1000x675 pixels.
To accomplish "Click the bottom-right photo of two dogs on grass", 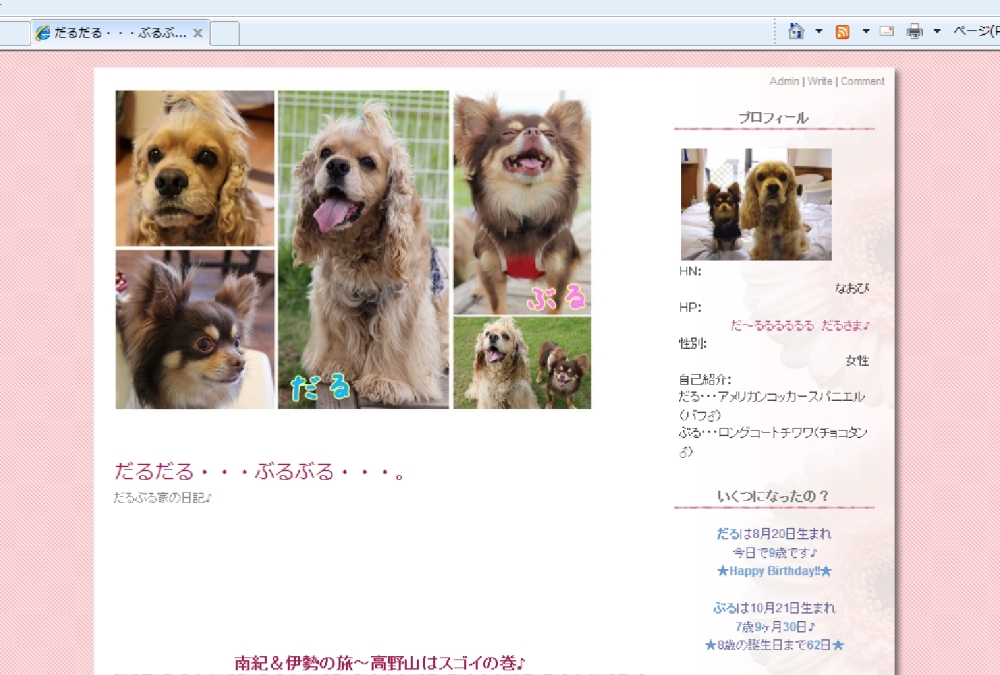I will [x=522, y=363].
